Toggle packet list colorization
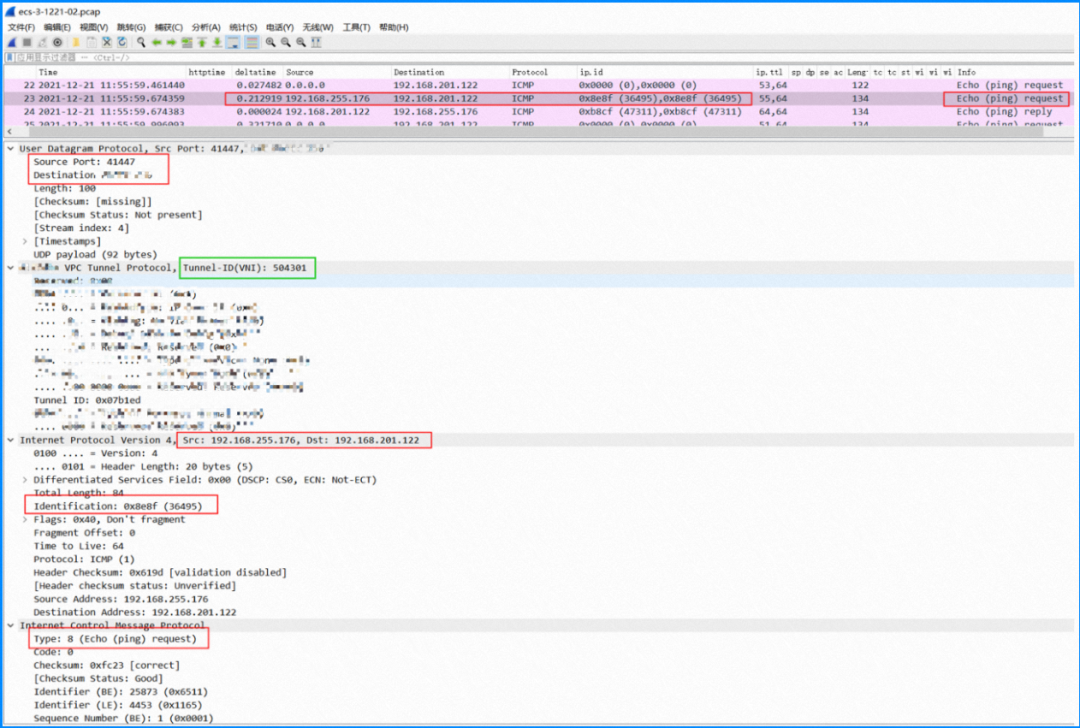The width and height of the screenshot is (1080, 728). tap(252, 43)
